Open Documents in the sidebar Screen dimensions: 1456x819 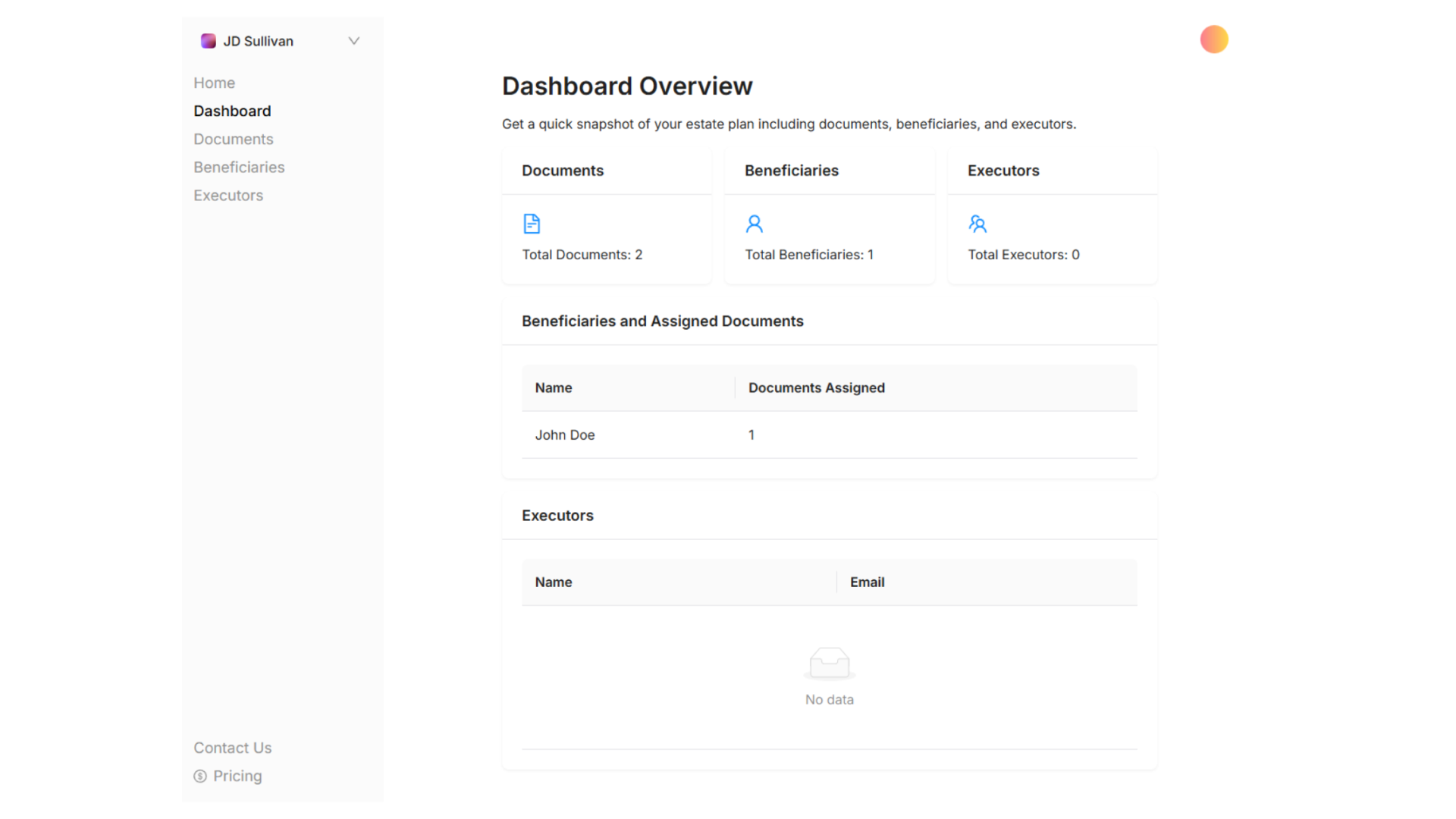[x=233, y=139]
